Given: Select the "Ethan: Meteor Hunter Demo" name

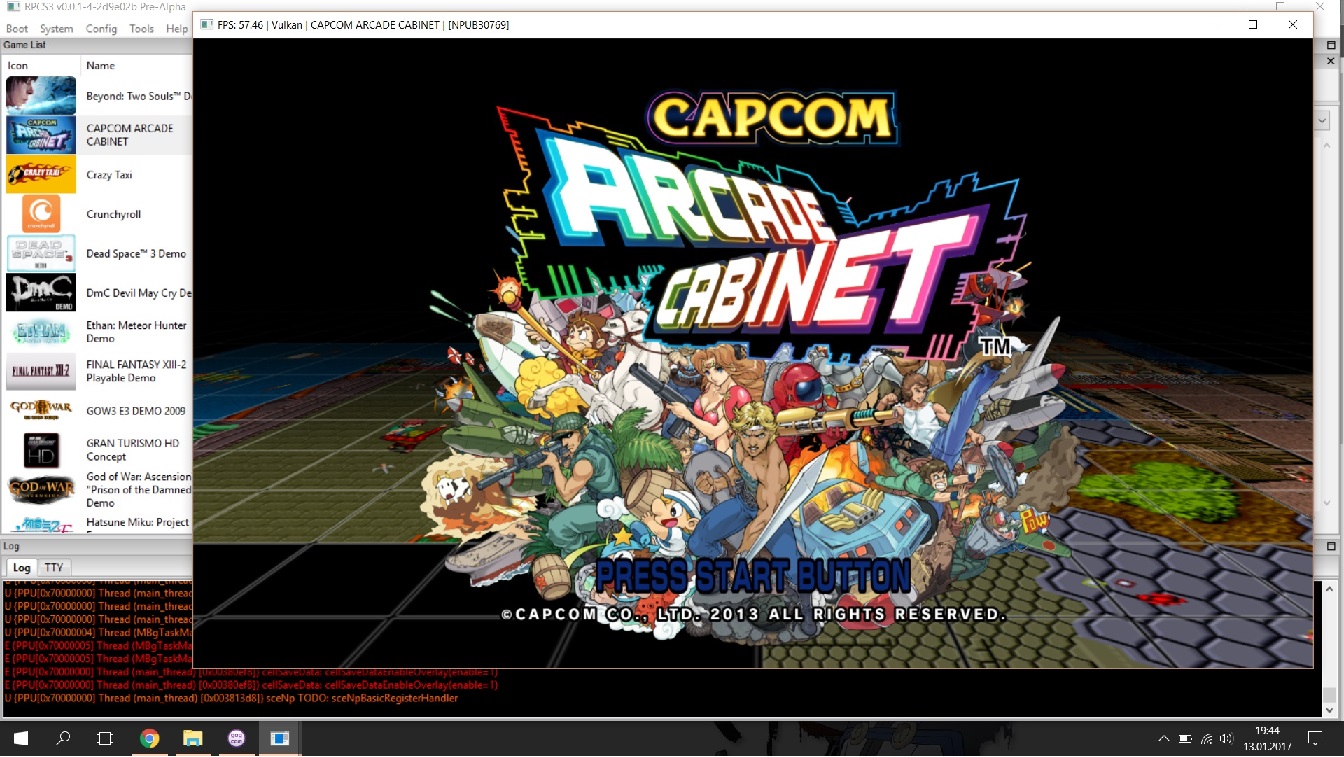Looking at the screenshot, I should [x=136, y=332].
